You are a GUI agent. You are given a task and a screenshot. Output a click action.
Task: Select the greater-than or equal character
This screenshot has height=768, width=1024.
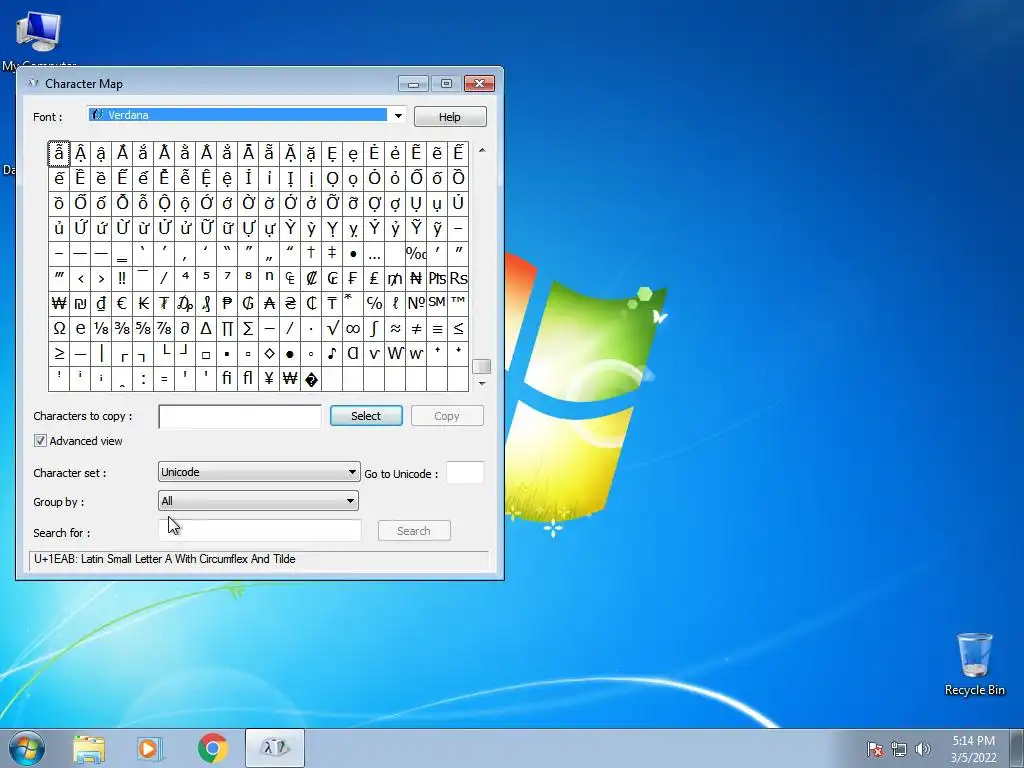tap(59, 354)
